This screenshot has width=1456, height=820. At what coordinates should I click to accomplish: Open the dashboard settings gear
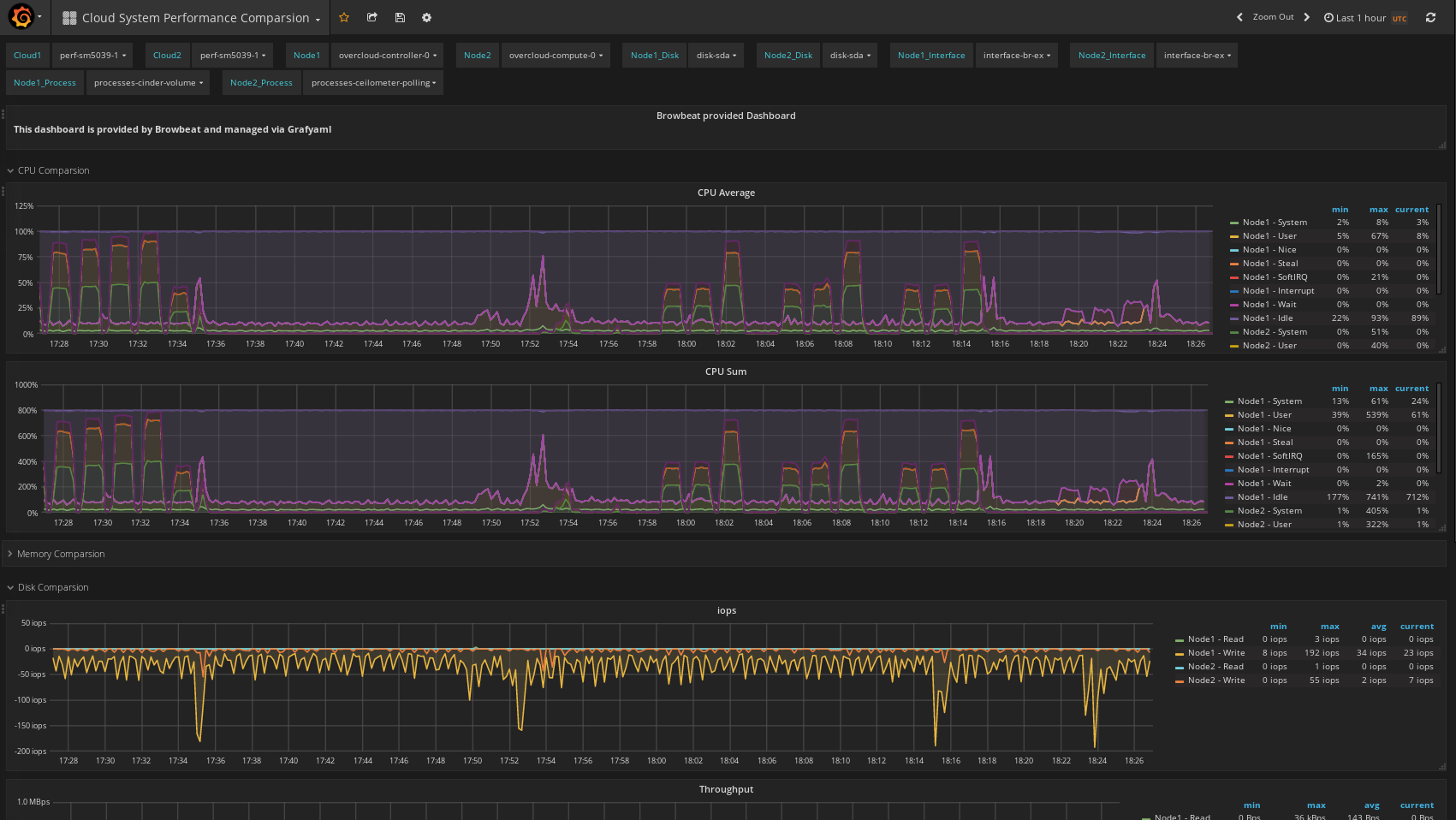(x=426, y=17)
